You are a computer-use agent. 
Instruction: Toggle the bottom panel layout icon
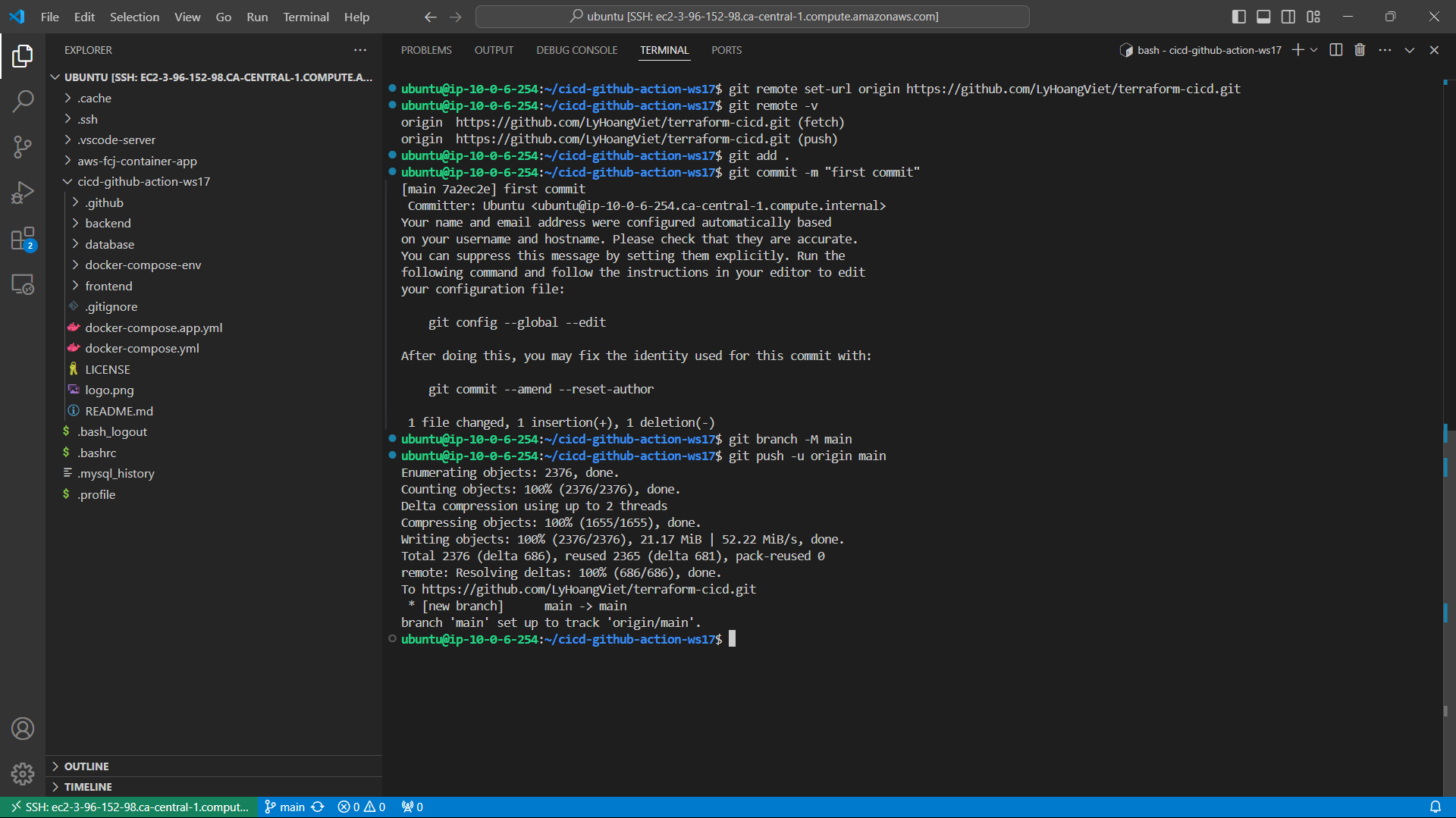[x=1263, y=17]
